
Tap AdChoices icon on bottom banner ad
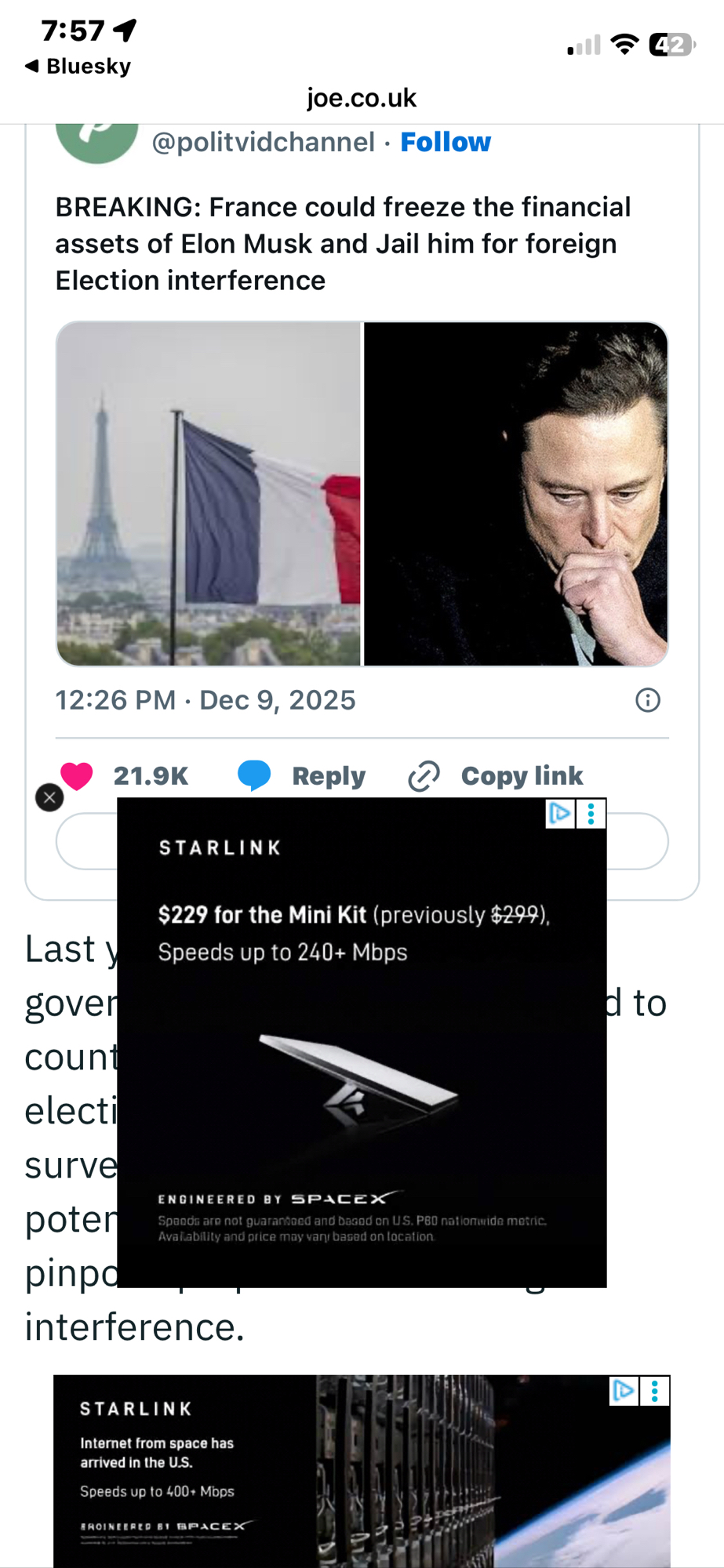(x=624, y=1391)
